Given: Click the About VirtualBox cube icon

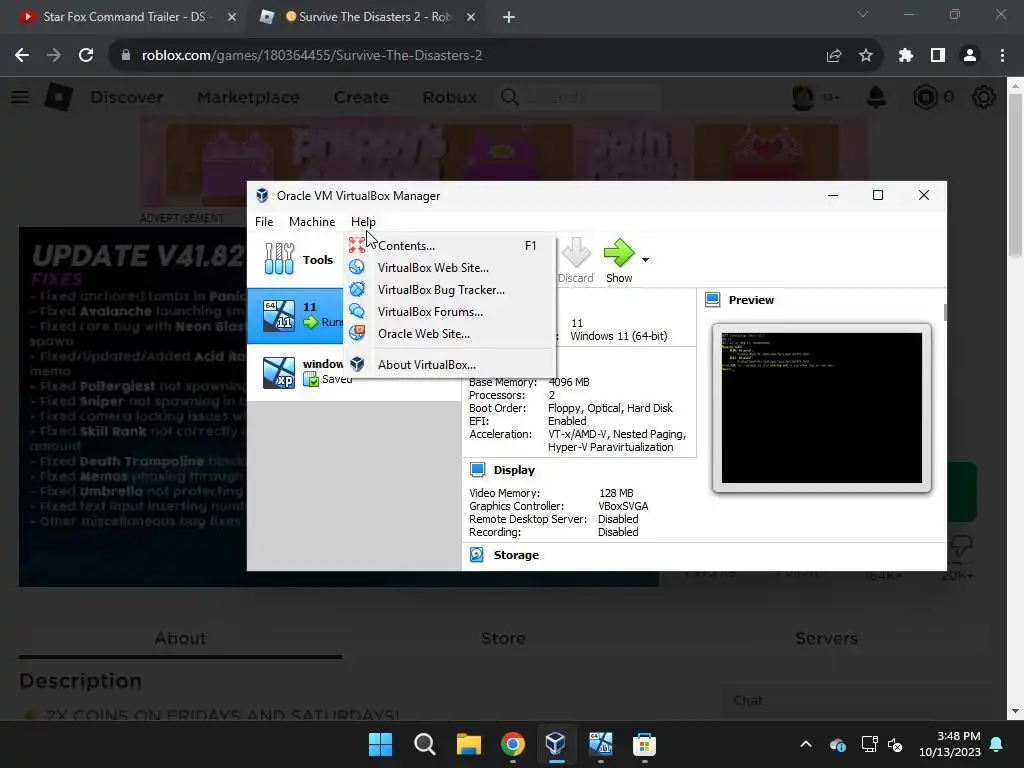Looking at the screenshot, I should pos(357,364).
